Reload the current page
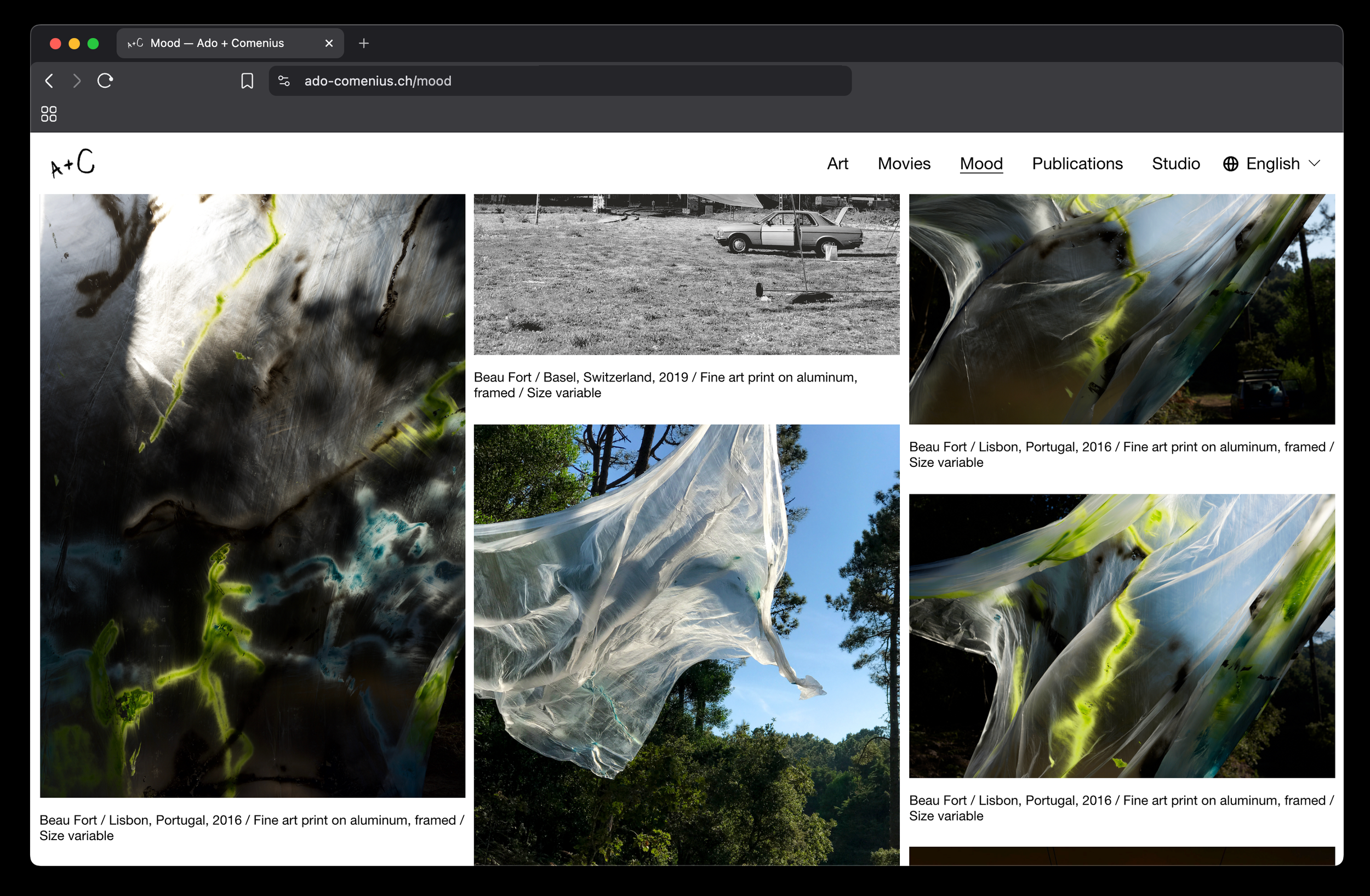Viewport: 1370px width, 896px height. pos(105,81)
